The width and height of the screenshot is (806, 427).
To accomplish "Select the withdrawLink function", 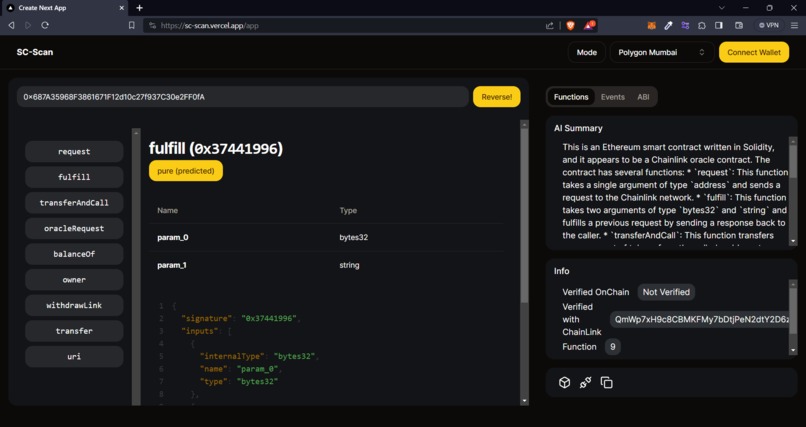I will [74, 305].
